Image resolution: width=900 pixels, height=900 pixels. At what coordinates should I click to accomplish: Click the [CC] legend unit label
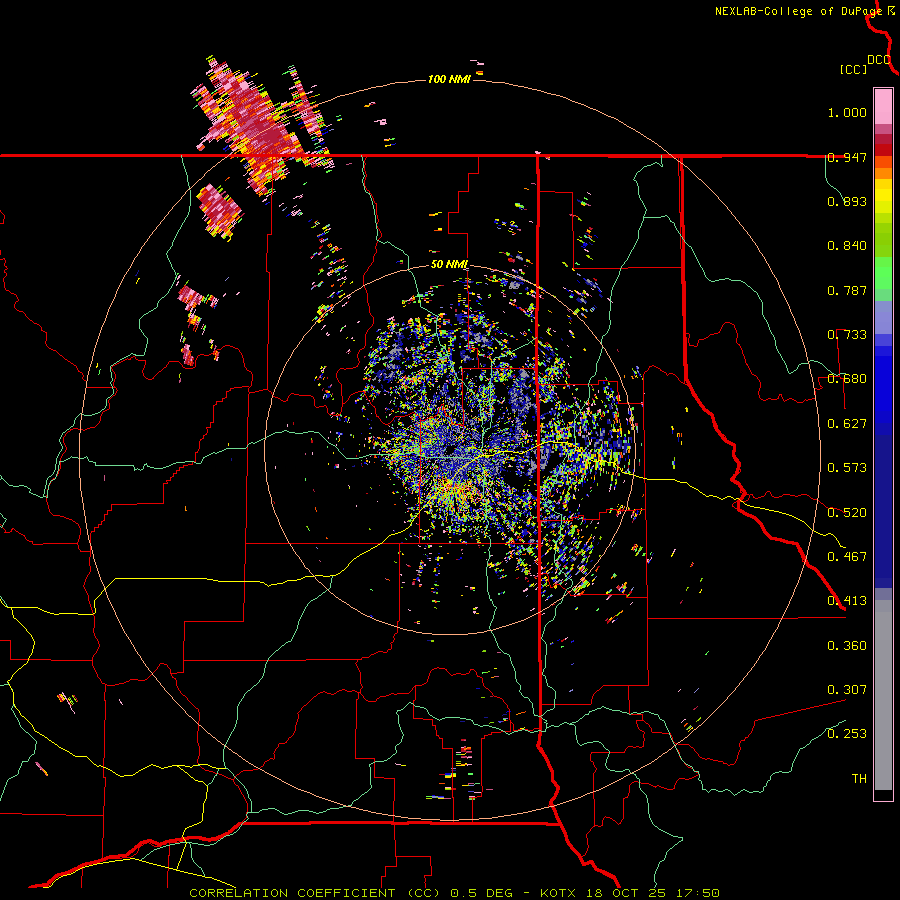coord(853,69)
